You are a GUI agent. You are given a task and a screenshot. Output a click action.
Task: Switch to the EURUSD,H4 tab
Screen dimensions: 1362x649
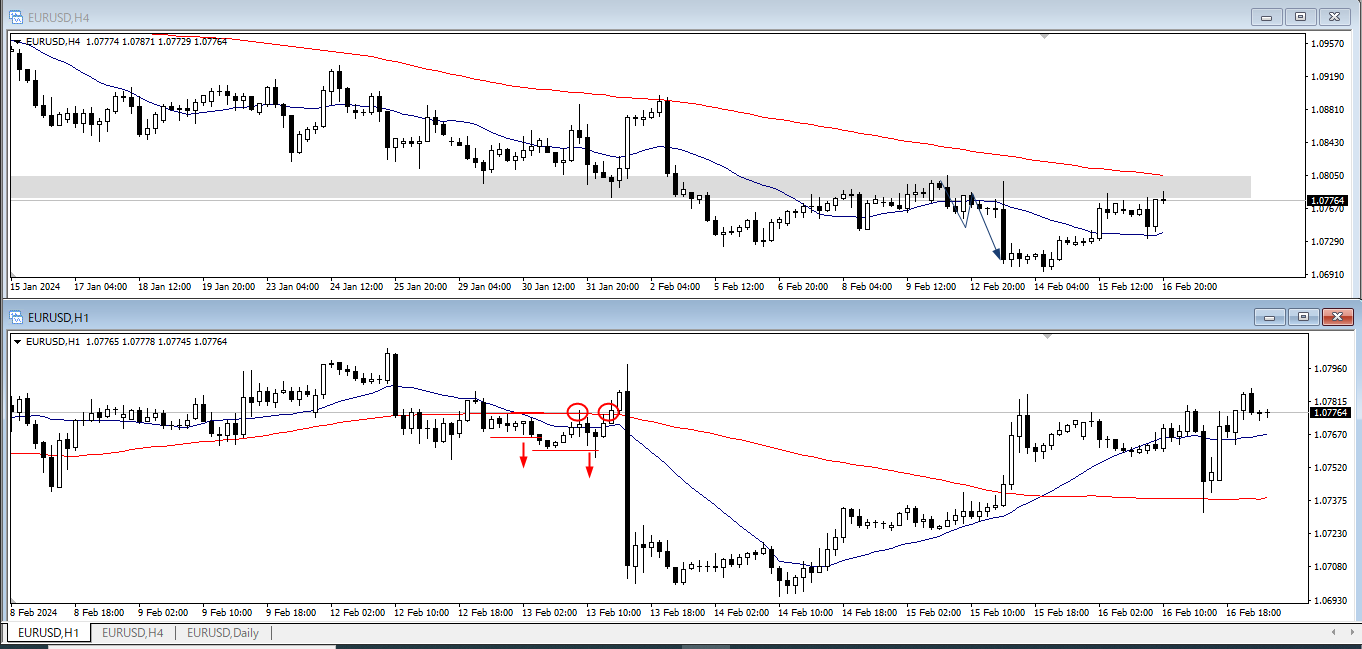coord(132,633)
